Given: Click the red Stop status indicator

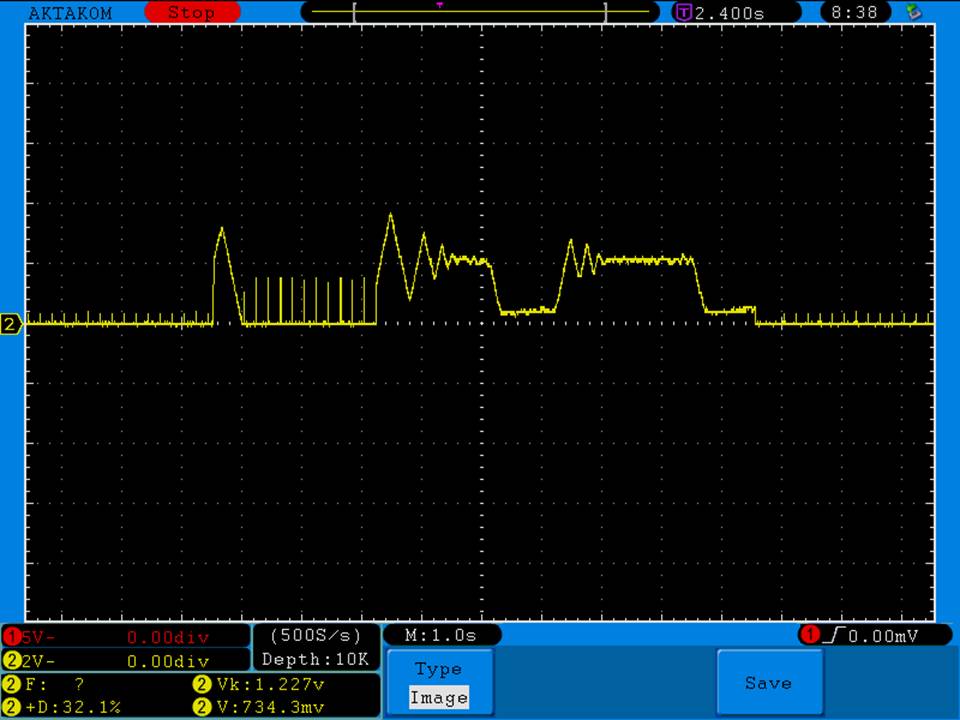Looking at the screenshot, I should click(192, 13).
